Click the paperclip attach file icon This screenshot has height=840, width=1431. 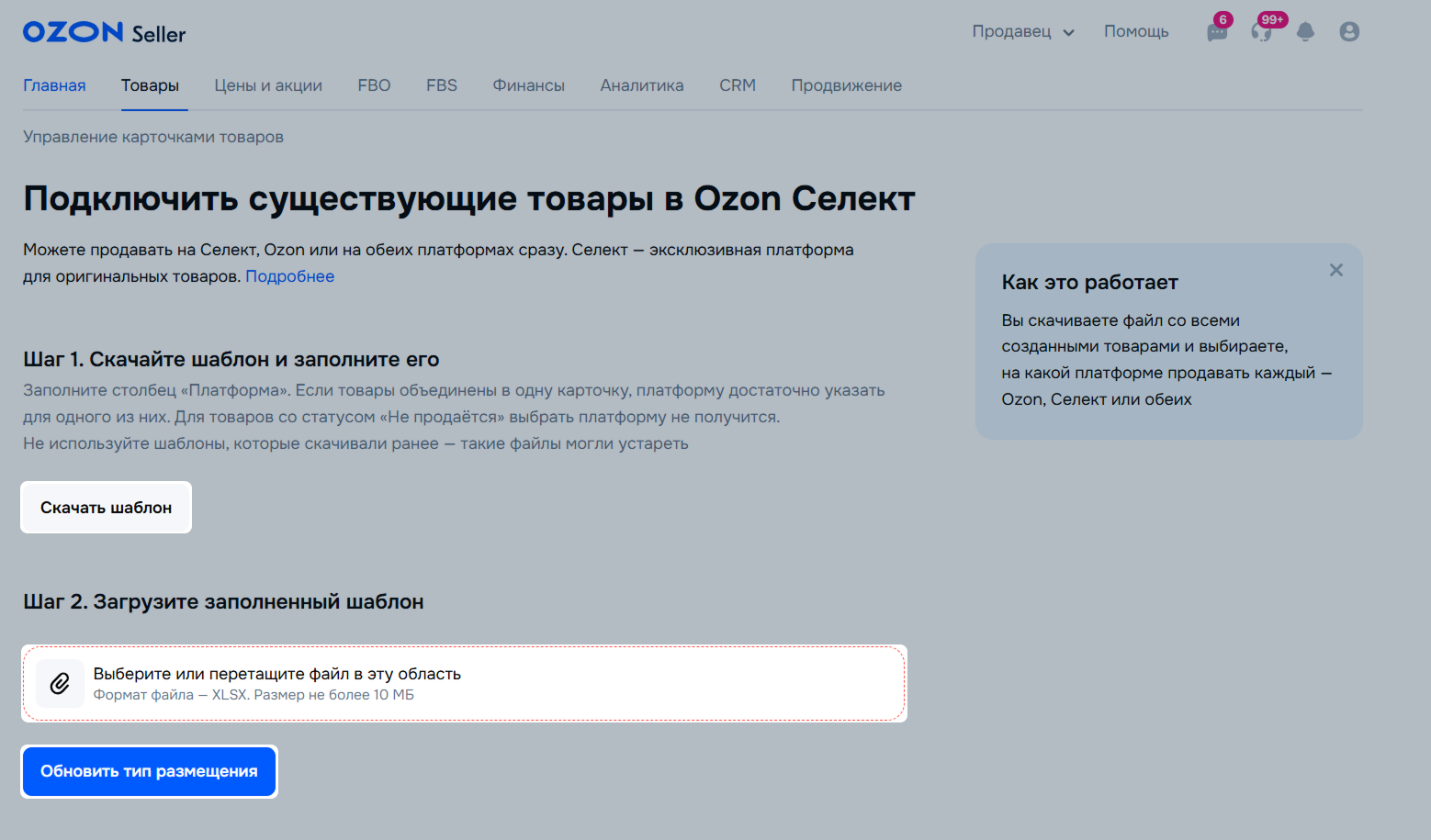[x=60, y=683]
